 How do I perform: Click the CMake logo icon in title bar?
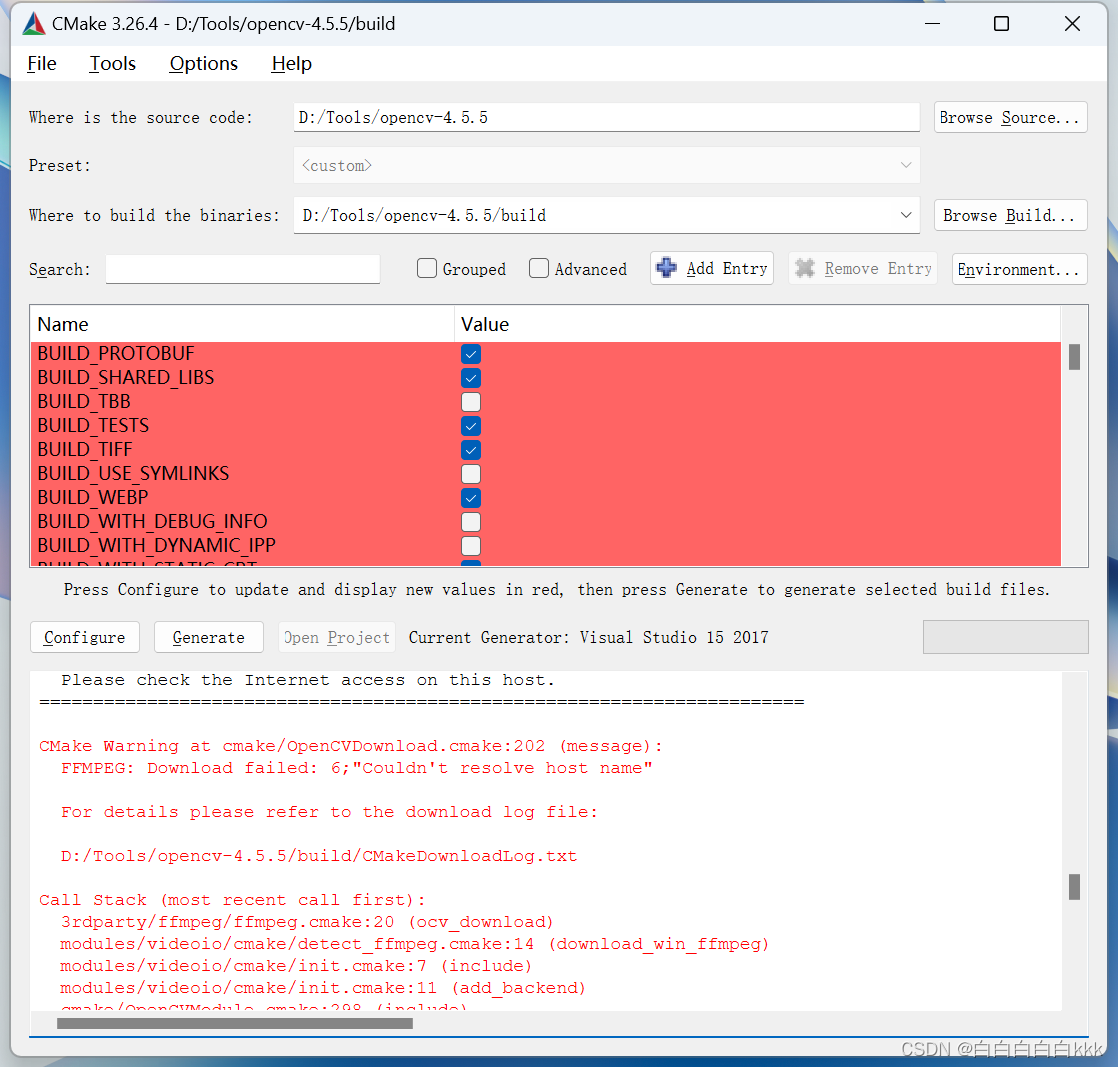34,24
